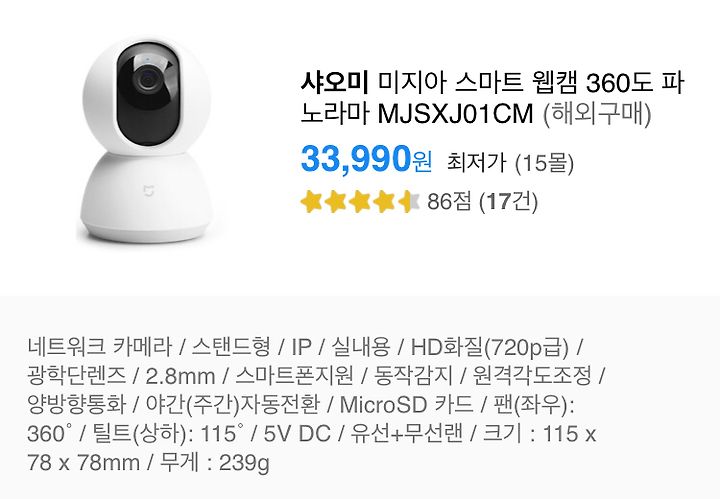
Task: Select the 33,990원 price
Action: pos(366,158)
